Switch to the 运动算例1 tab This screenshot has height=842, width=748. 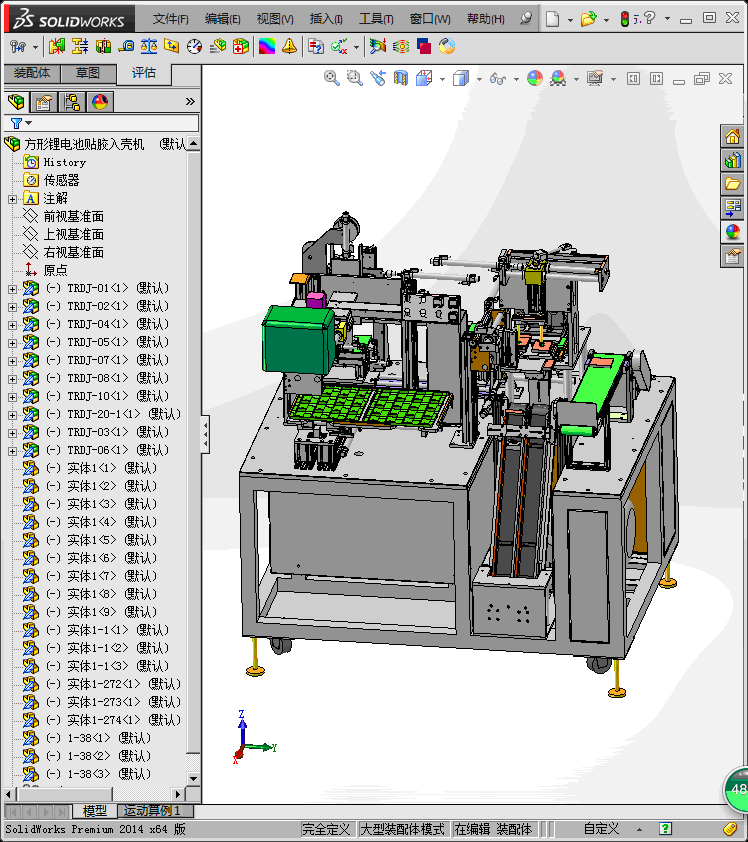[151, 810]
